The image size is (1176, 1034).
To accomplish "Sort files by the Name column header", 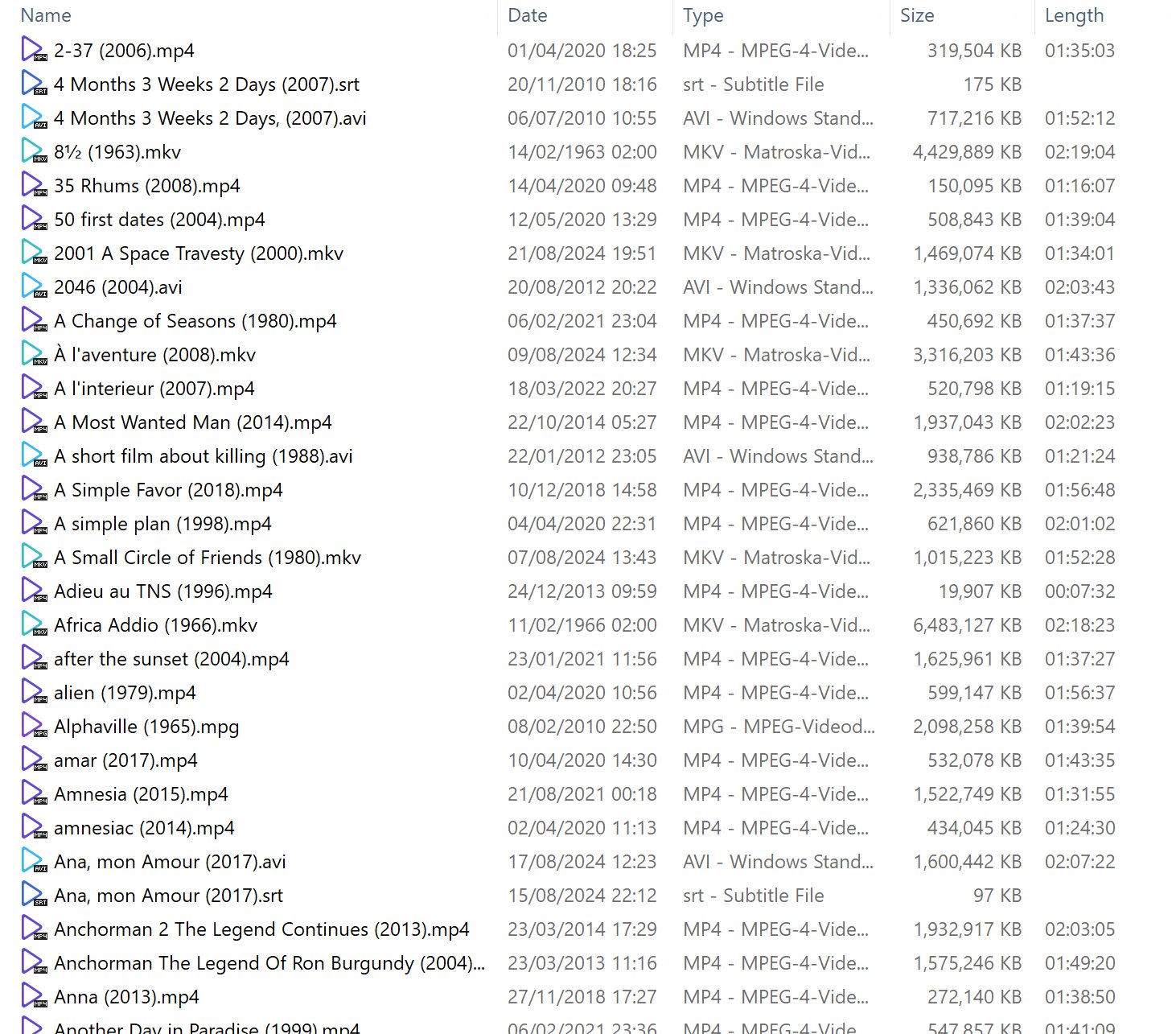I will point(46,15).
